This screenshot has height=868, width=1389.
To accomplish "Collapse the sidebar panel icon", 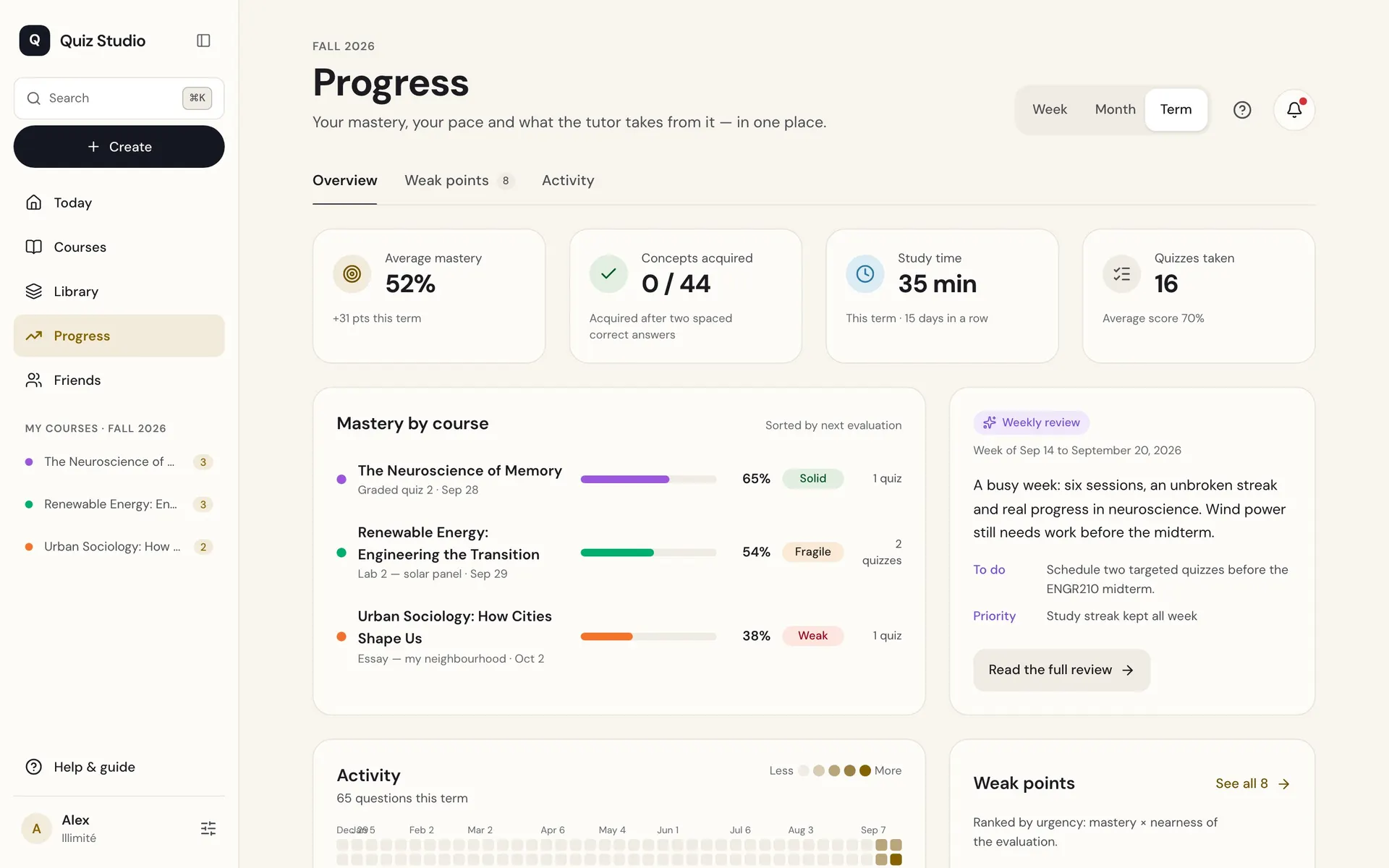I will (x=203, y=41).
